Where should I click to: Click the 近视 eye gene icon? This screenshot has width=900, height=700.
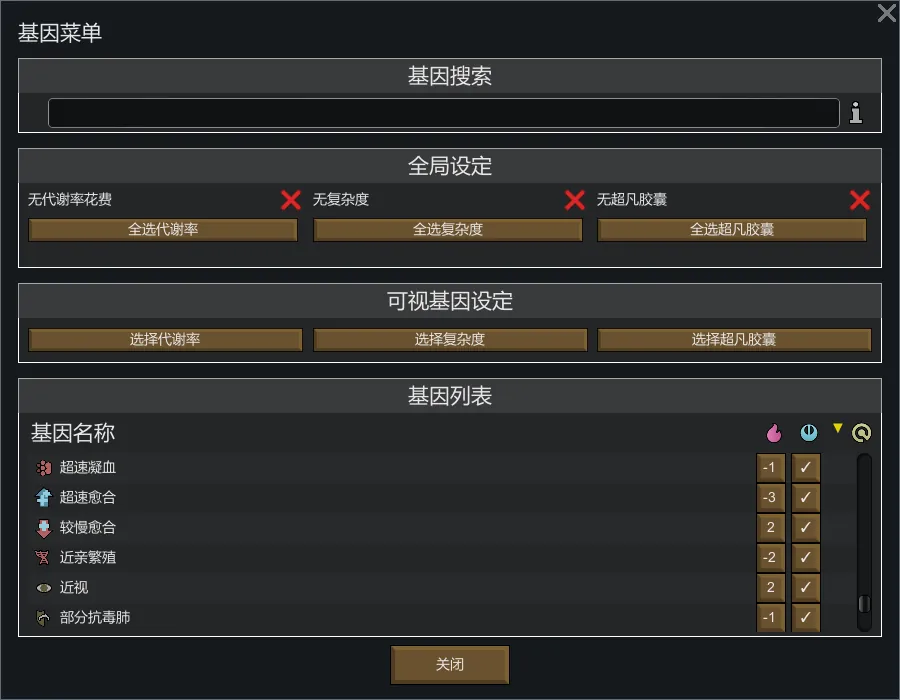(43, 588)
